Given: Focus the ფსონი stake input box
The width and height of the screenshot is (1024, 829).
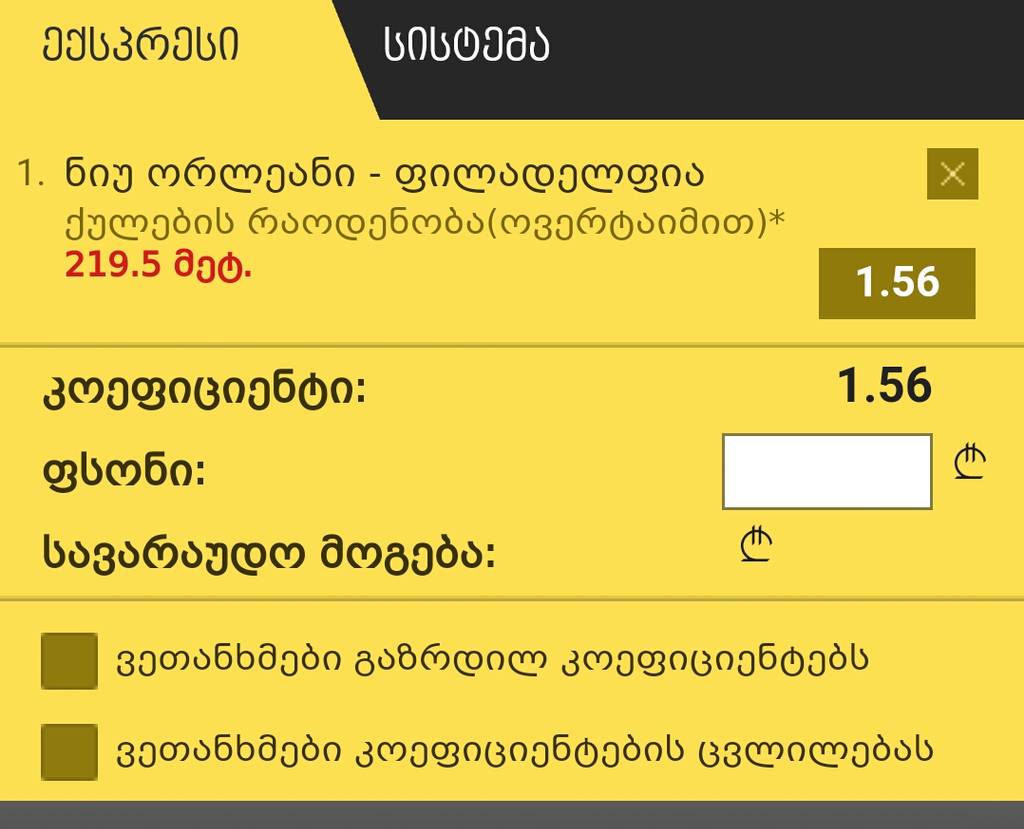Looking at the screenshot, I should tap(827, 471).
